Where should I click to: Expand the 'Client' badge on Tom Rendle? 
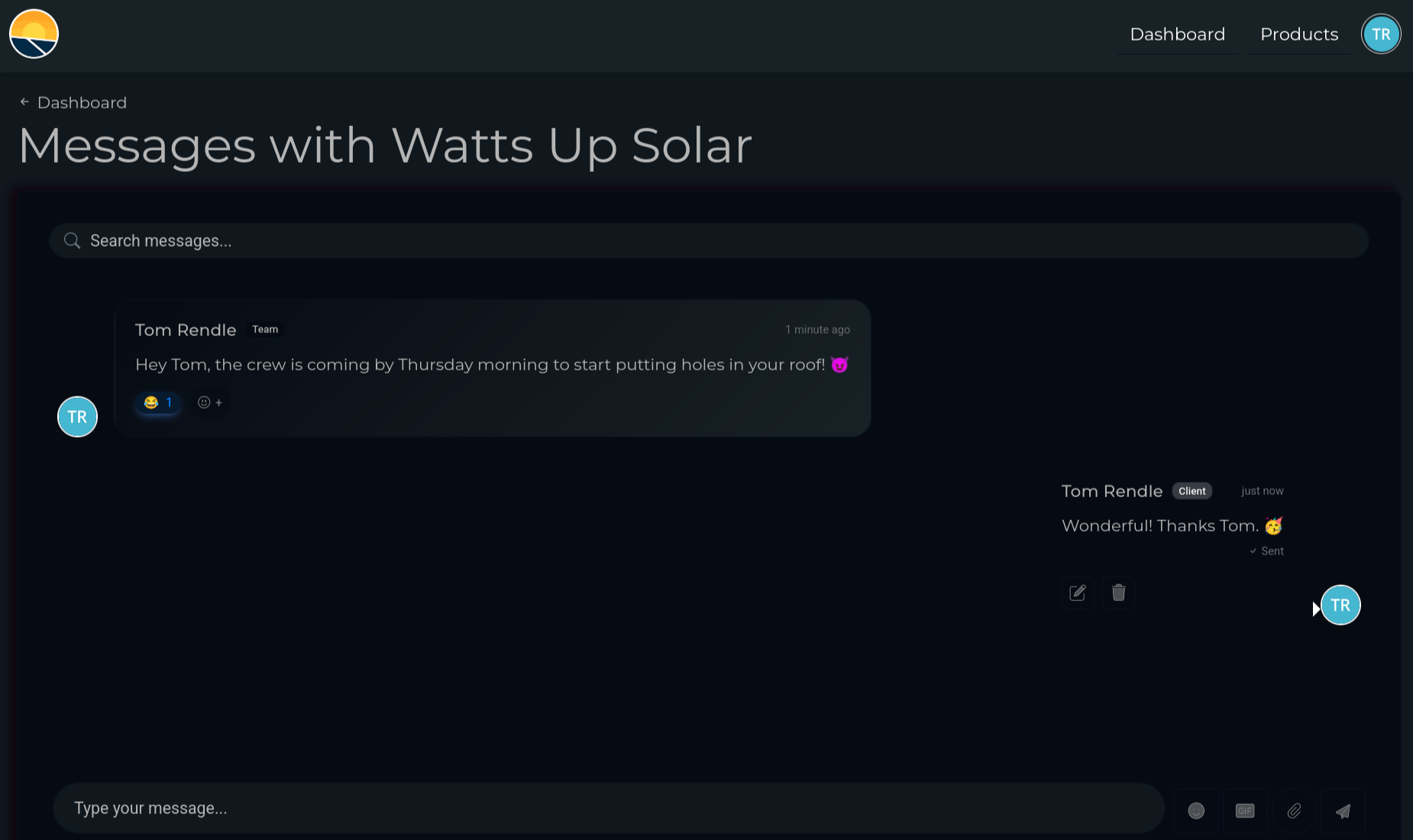[1192, 491]
